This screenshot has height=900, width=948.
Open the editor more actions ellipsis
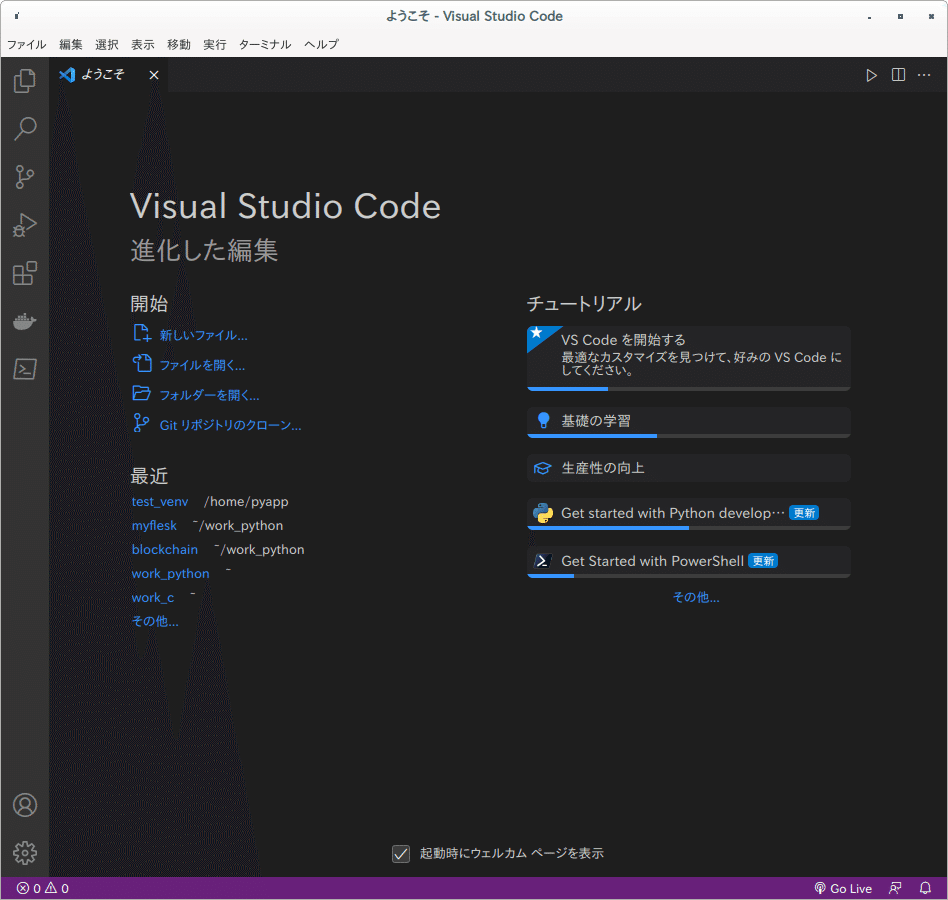point(924,75)
